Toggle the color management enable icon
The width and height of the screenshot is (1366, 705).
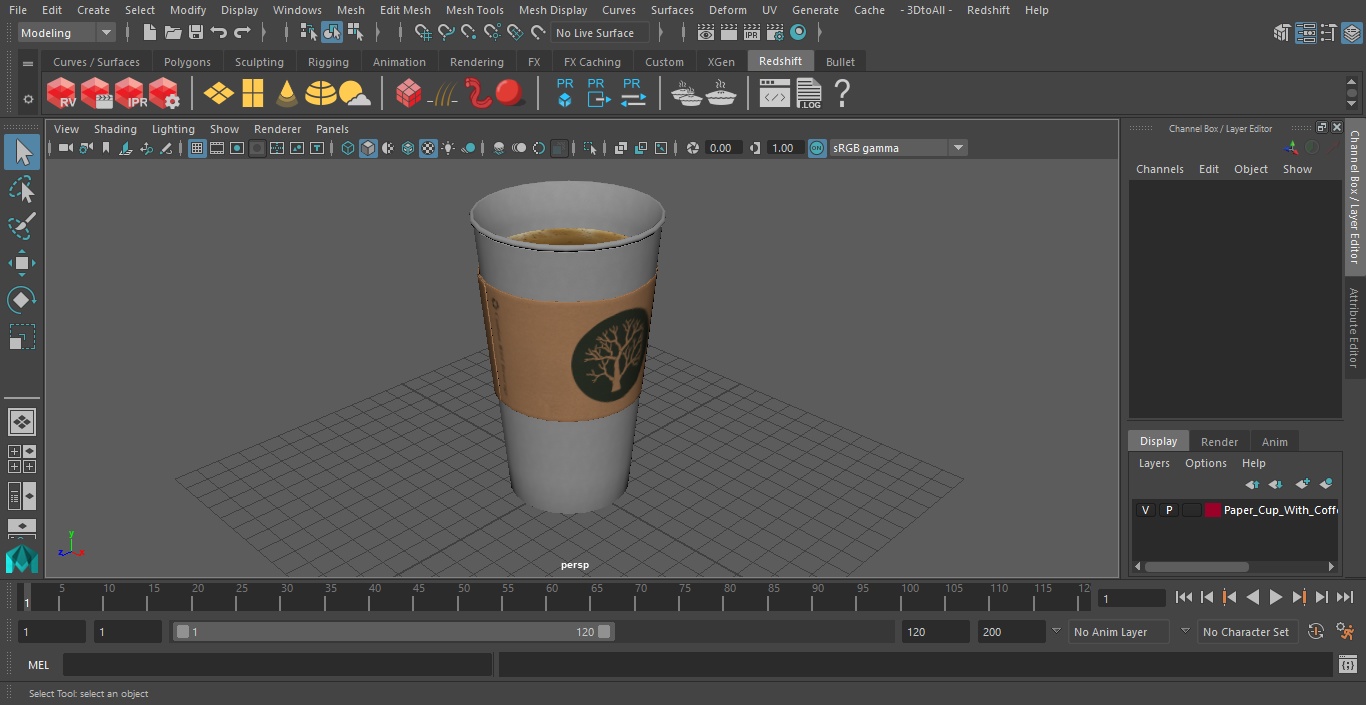817,148
